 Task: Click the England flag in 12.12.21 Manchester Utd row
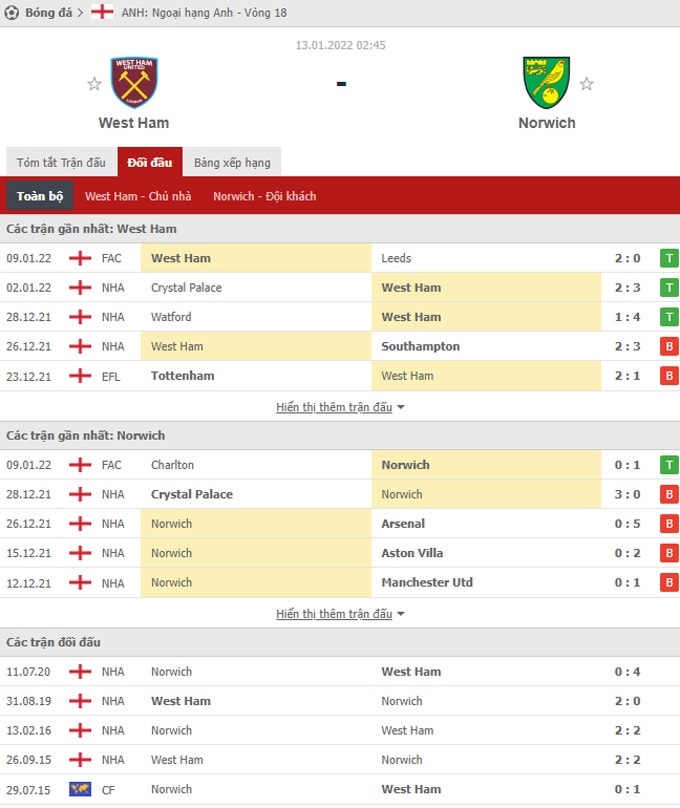click(x=80, y=582)
